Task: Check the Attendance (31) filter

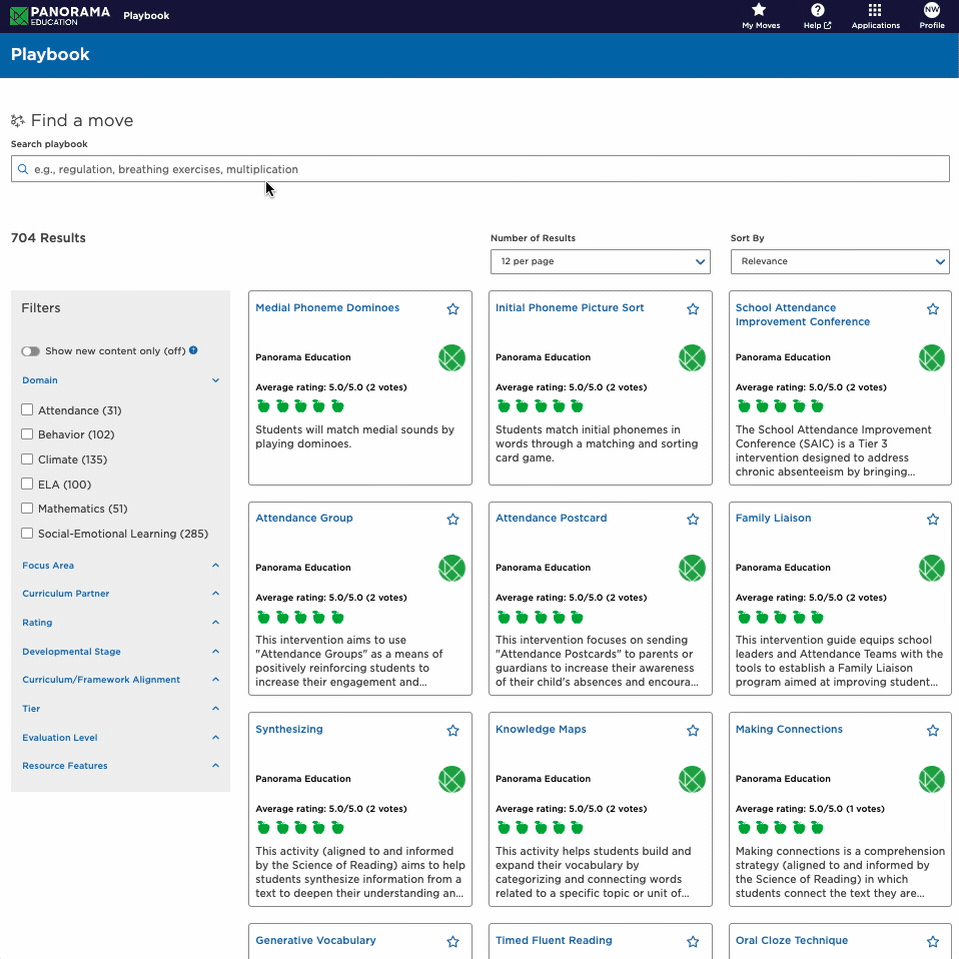Action: [27, 410]
